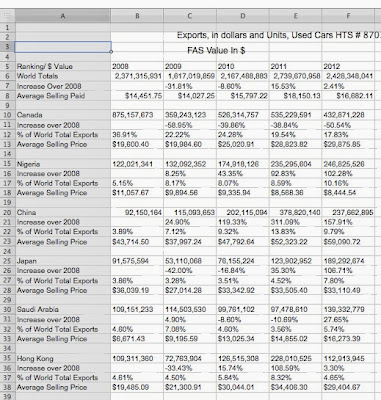Select column F header

coord(348,16)
